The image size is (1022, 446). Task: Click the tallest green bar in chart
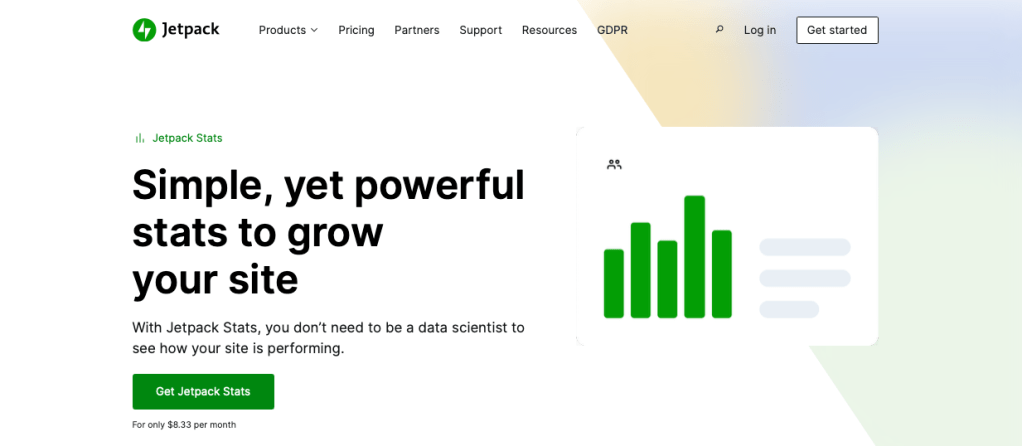pos(695,257)
